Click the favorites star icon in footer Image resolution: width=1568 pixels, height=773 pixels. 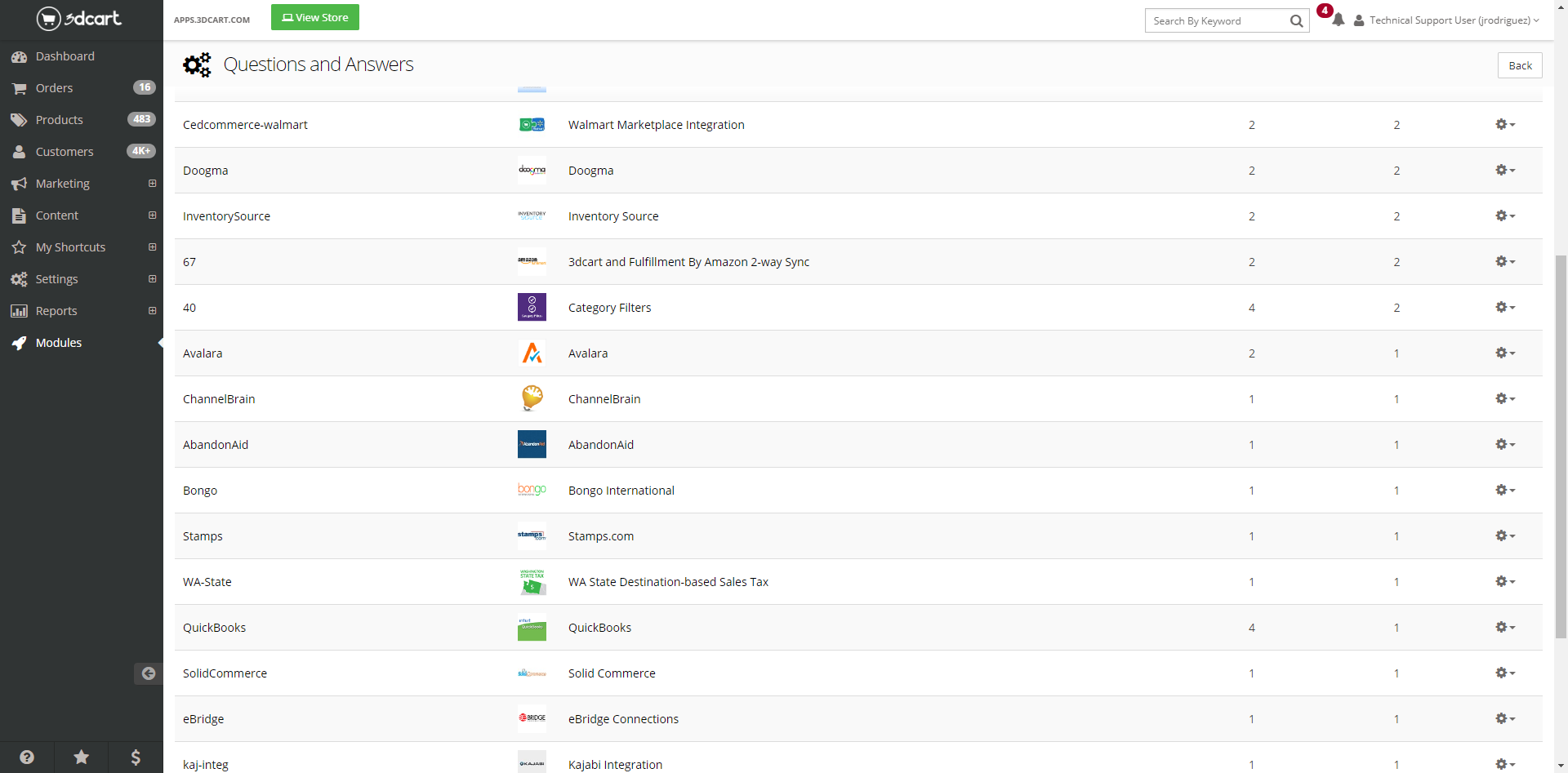pos(82,757)
